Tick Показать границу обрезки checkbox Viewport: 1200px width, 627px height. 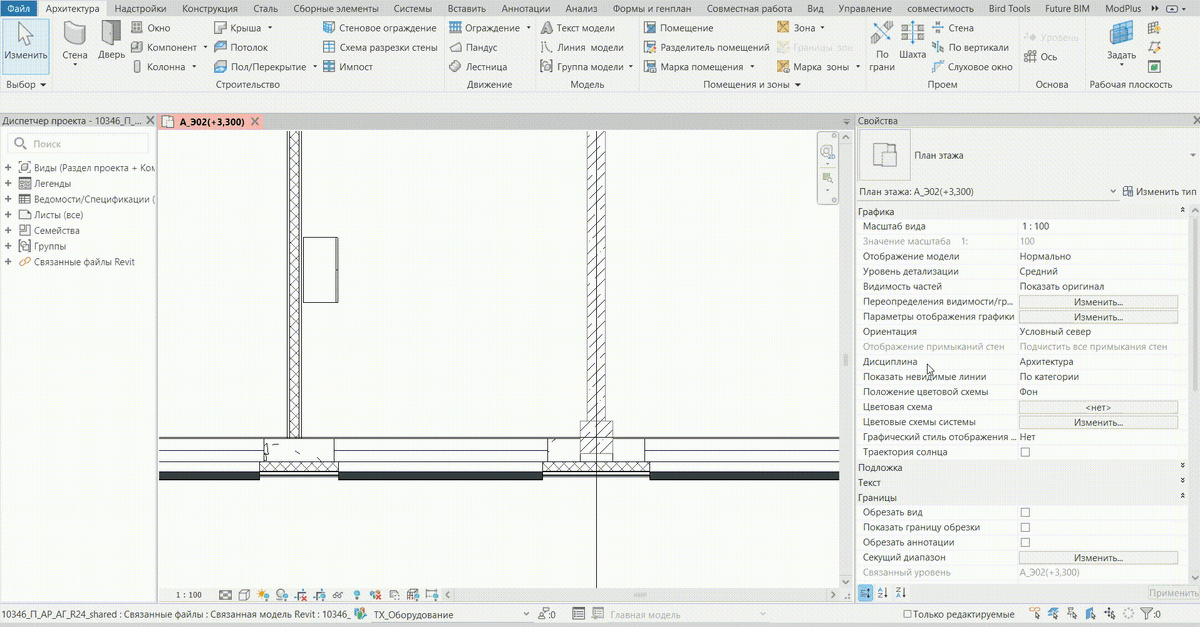coord(1024,527)
